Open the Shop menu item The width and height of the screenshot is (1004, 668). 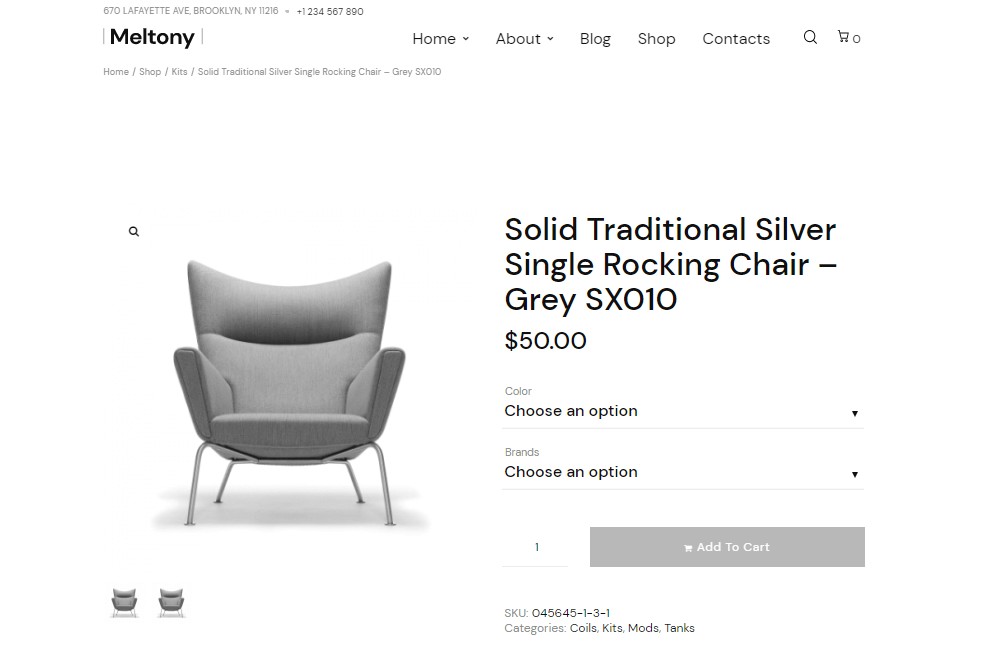[656, 39]
